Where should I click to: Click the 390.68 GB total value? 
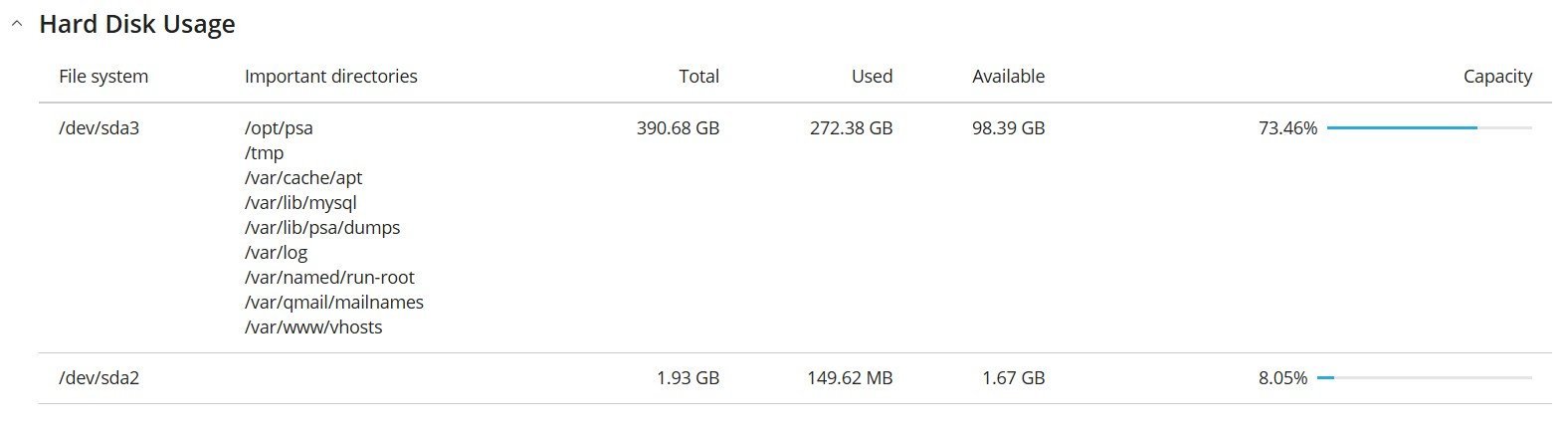[678, 127]
